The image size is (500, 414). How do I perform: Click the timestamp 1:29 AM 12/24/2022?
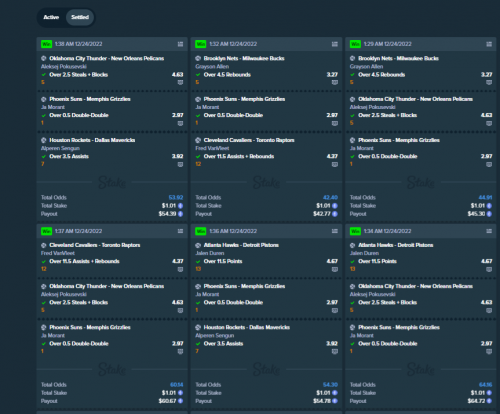click(x=387, y=44)
